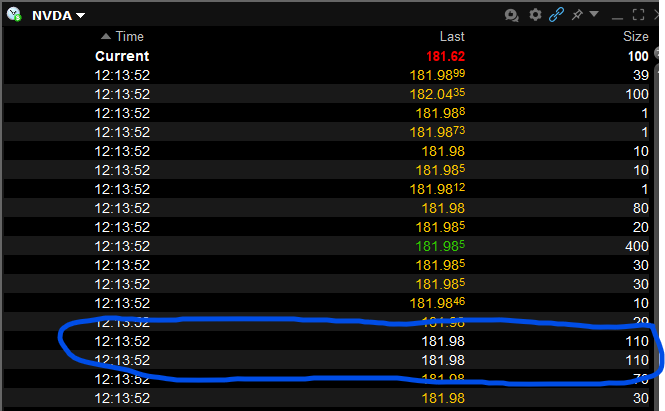The image size is (665, 411).
Task: Select the green 181.985 trade with size 400
Action: (x=442, y=246)
